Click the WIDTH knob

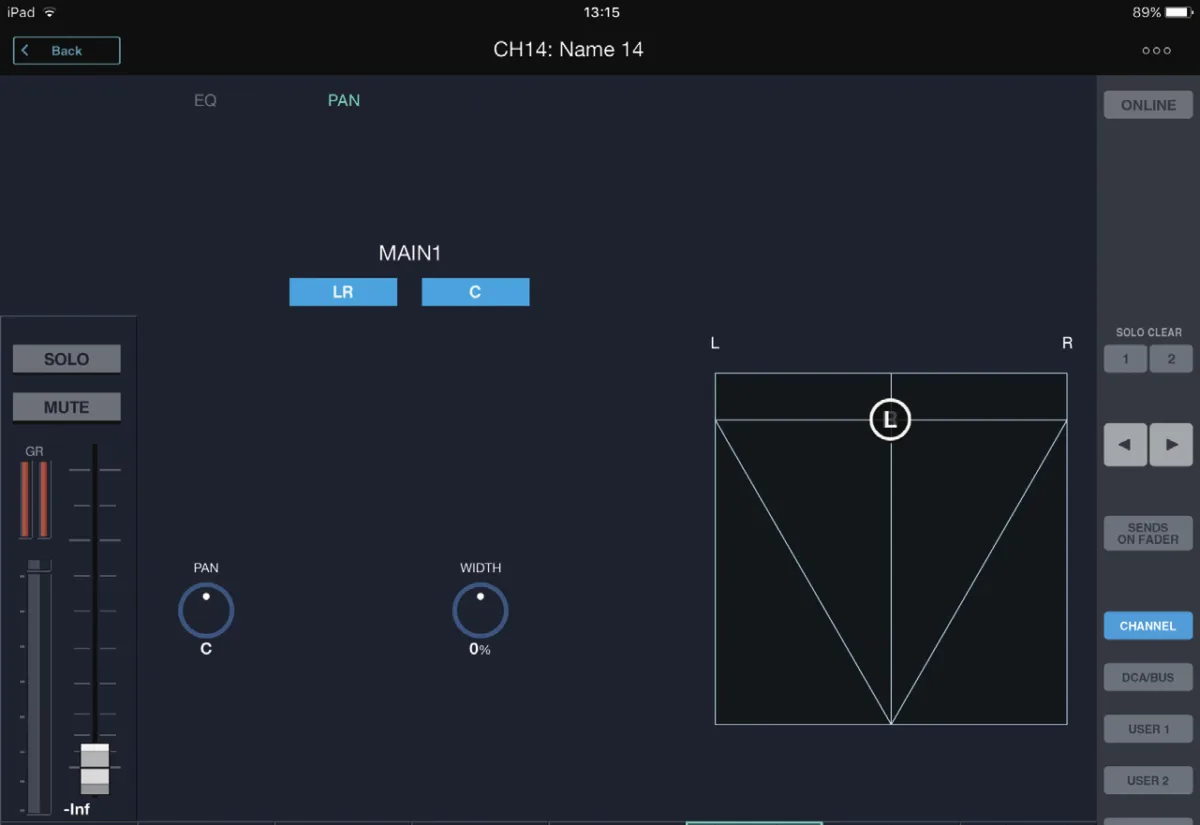click(x=480, y=611)
